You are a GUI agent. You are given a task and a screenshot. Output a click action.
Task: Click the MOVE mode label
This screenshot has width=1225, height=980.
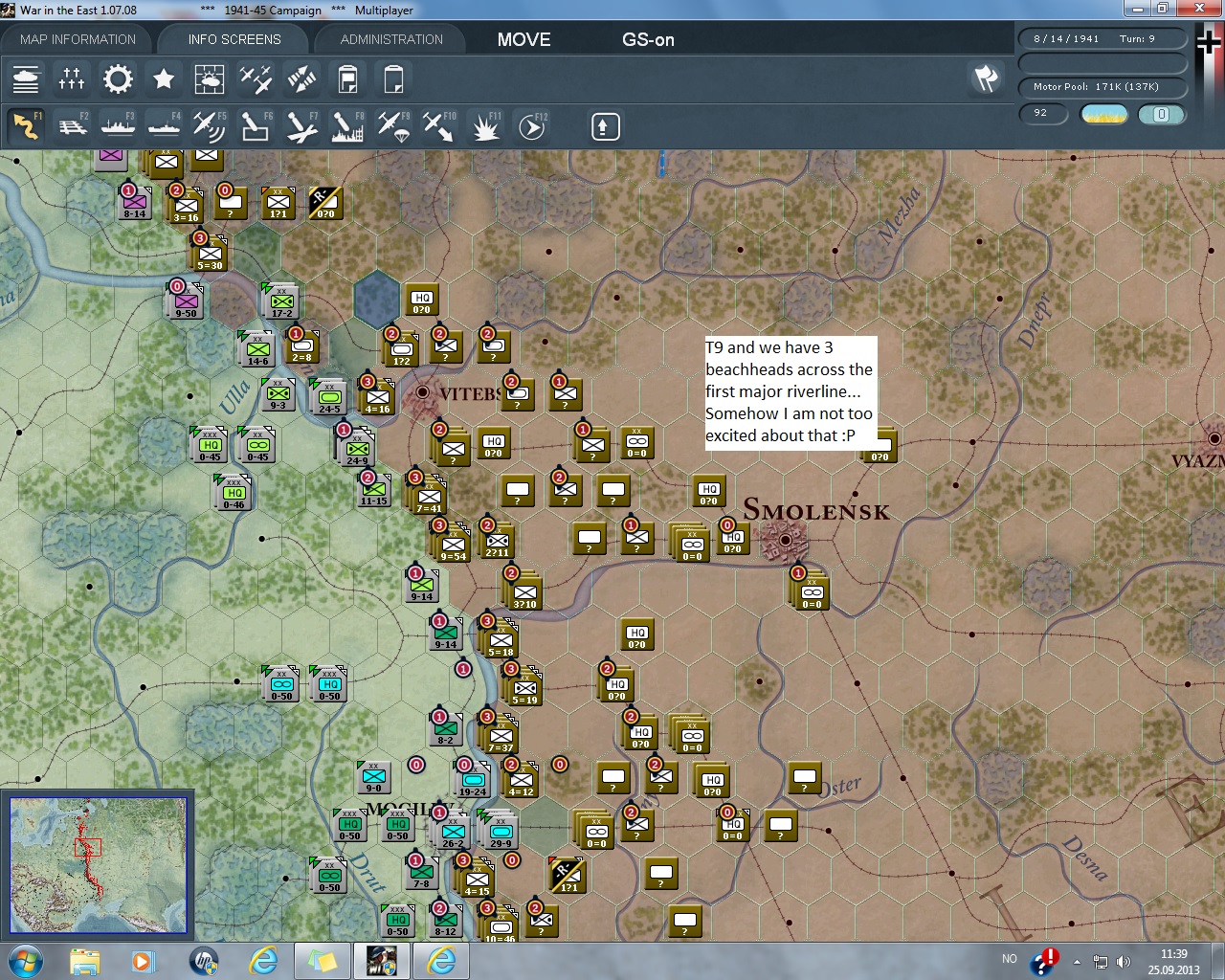(523, 39)
